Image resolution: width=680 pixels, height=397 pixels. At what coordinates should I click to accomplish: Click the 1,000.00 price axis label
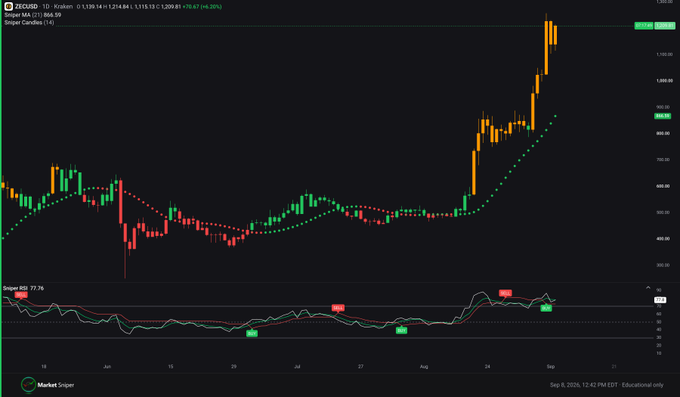tap(664, 81)
